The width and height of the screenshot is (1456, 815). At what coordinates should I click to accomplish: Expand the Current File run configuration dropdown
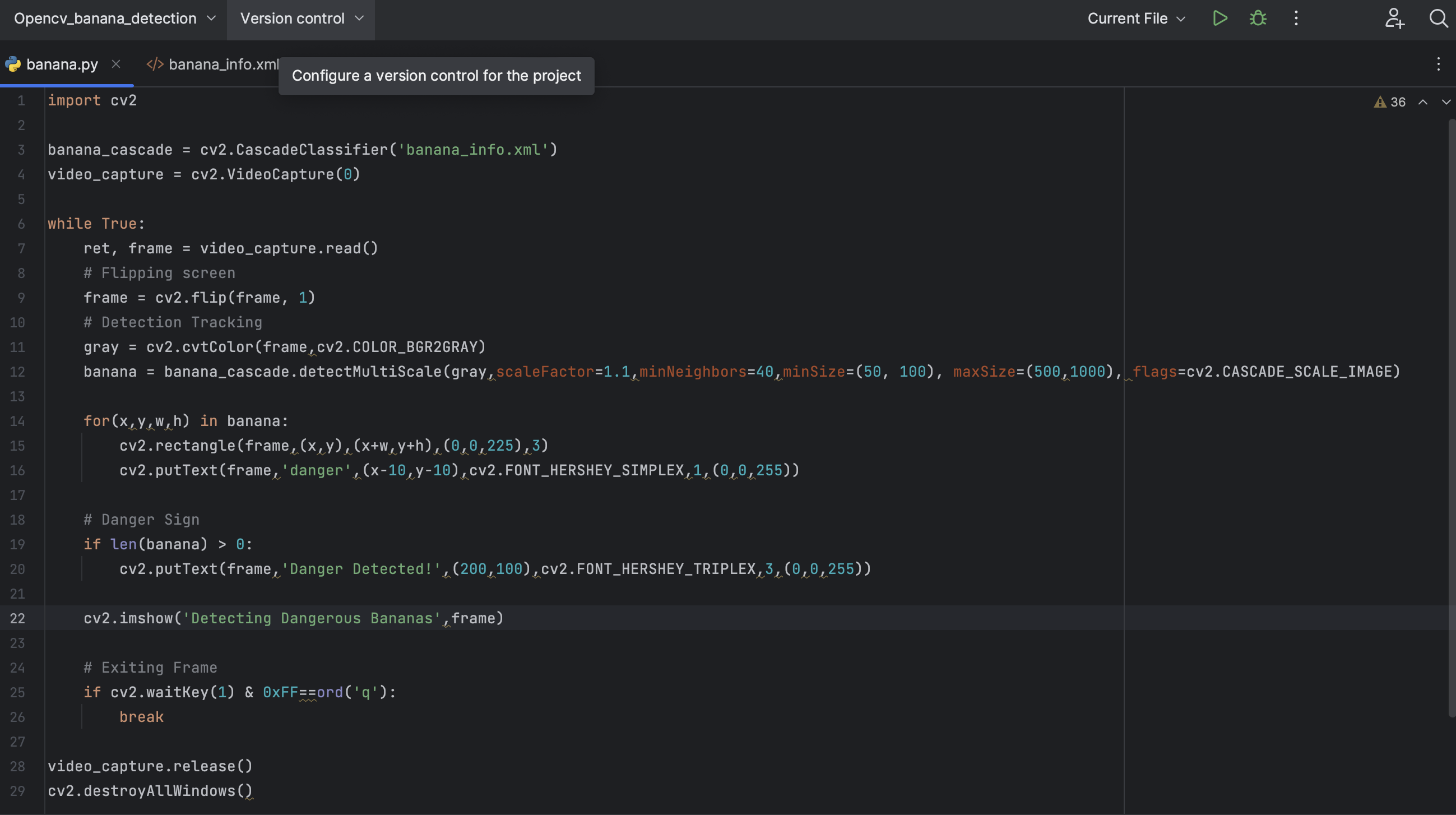(x=1136, y=18)
